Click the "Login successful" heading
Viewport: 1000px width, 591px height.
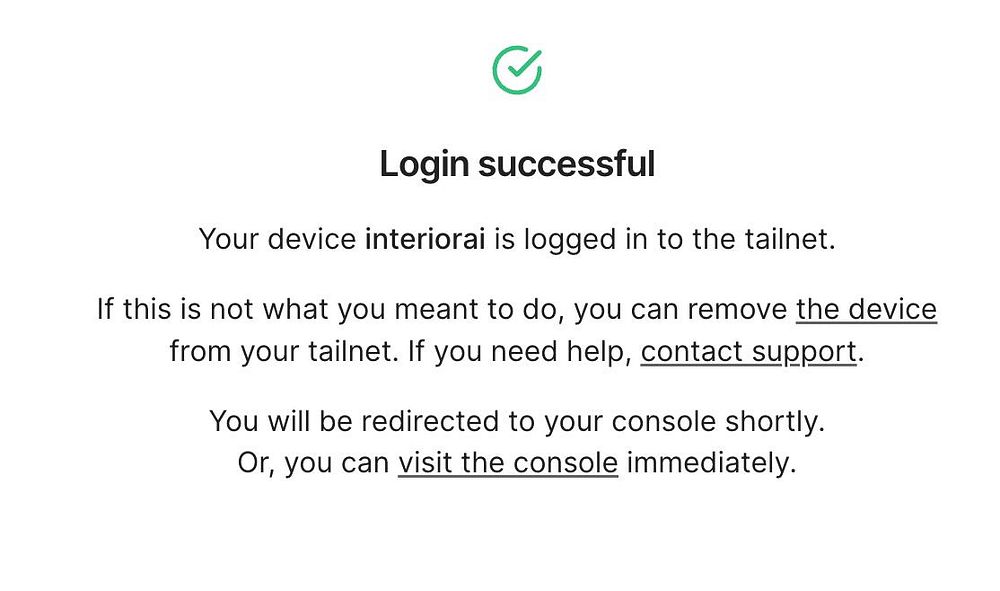[x=517, y=164]
